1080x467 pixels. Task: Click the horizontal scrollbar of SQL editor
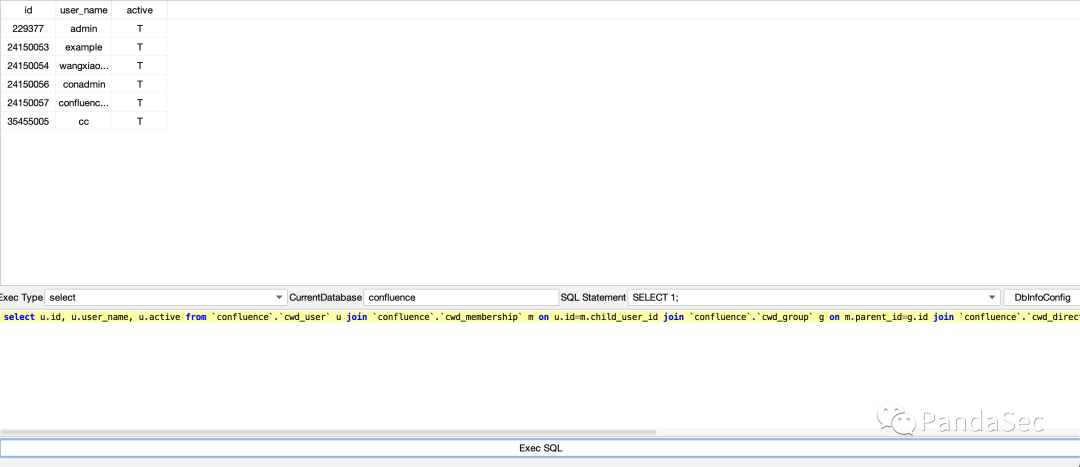click(x=328, y=432)
